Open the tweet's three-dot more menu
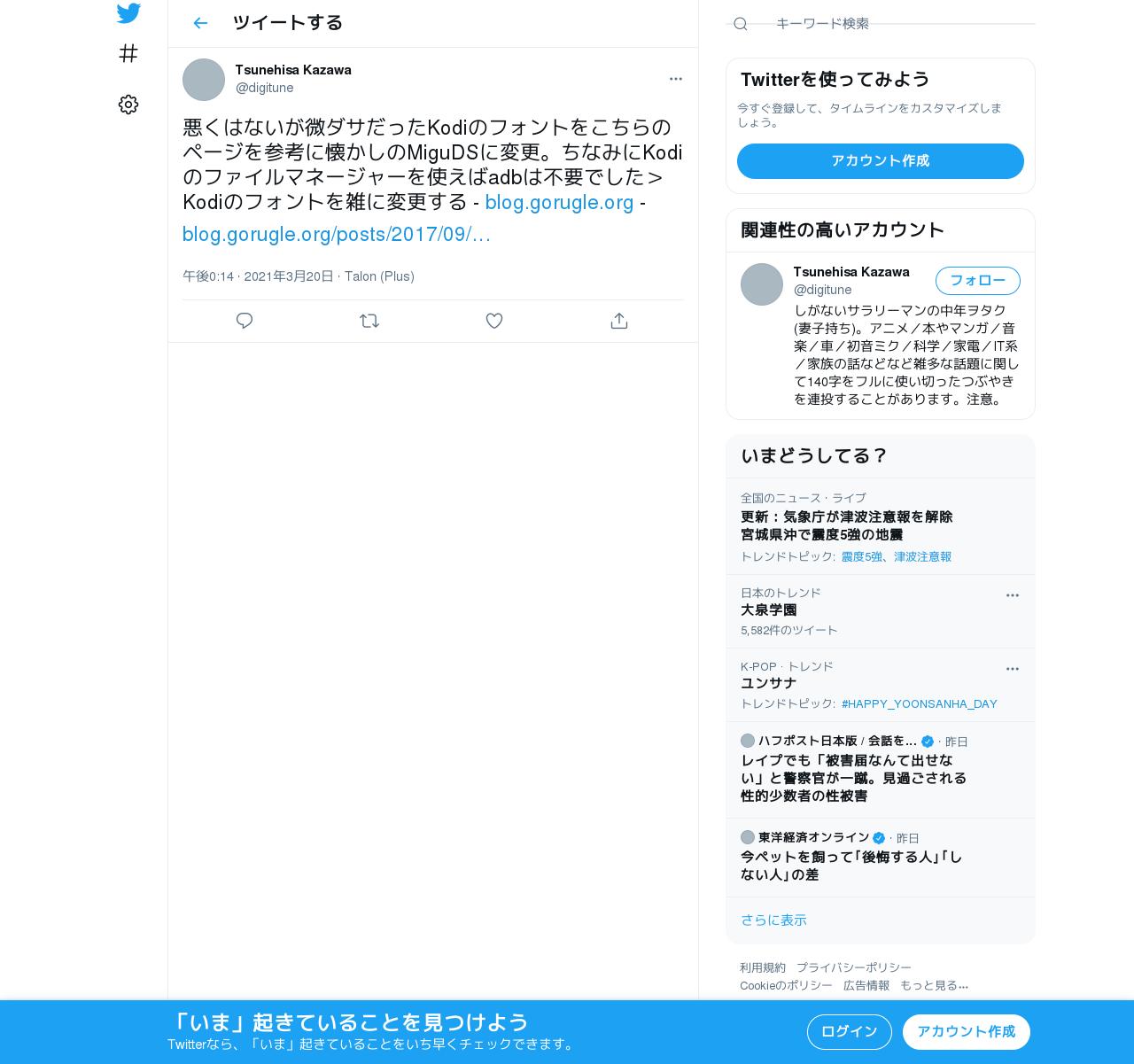The height and width of the screenshot is (1064, 1134). tap(676, 79)
